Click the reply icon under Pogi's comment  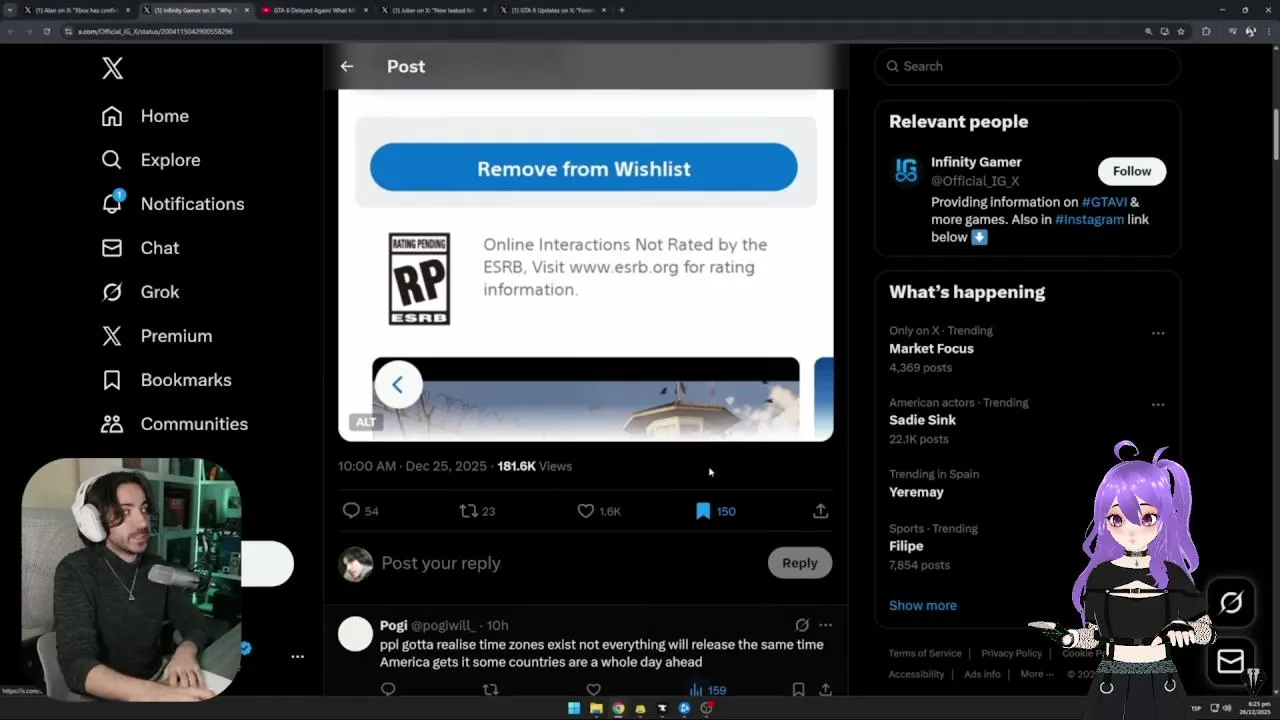[388, 689]
